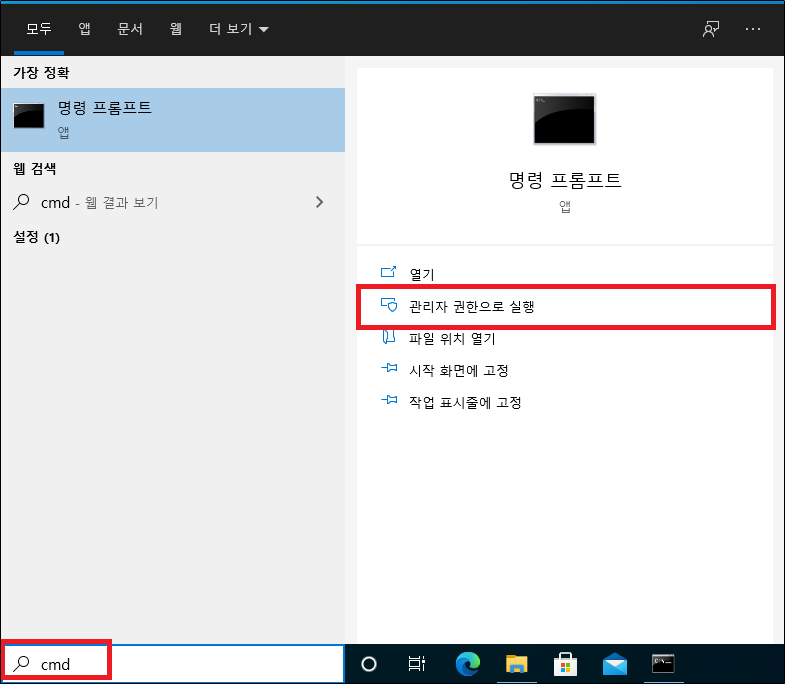Click the pin icon beside 시작 화면에 고정

click(389, 368)
